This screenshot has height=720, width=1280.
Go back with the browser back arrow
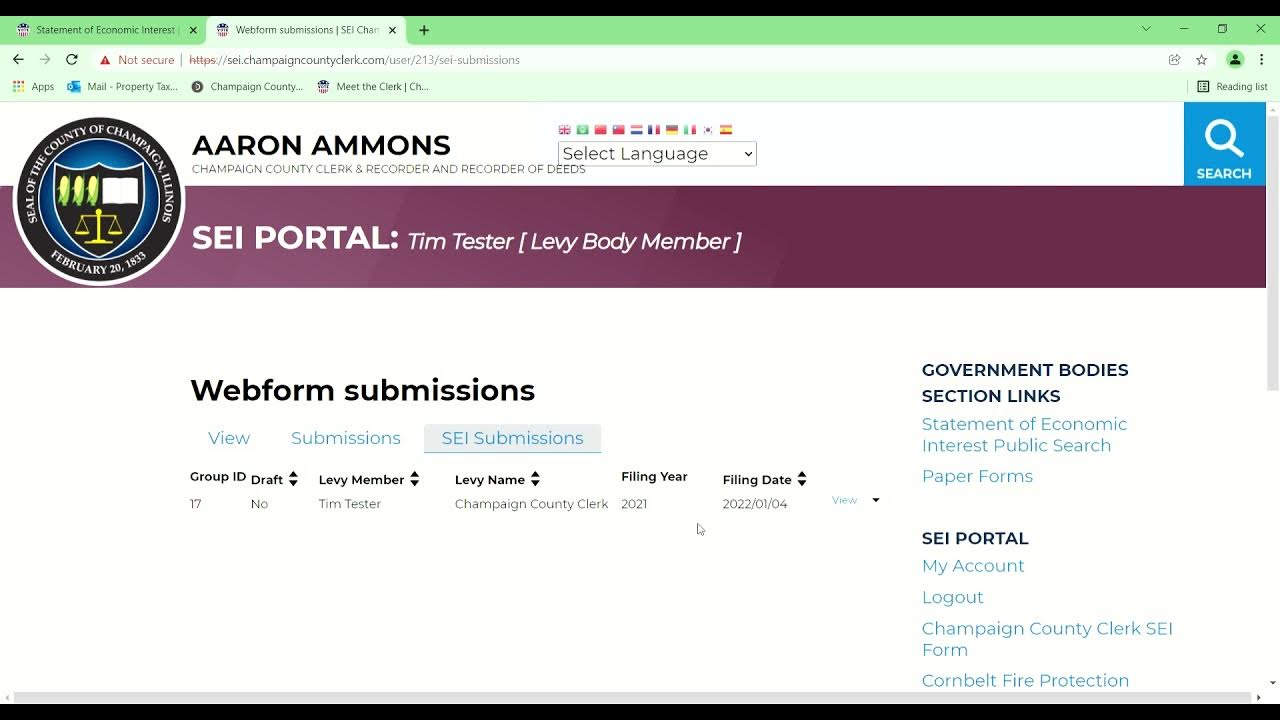(18, 60)
